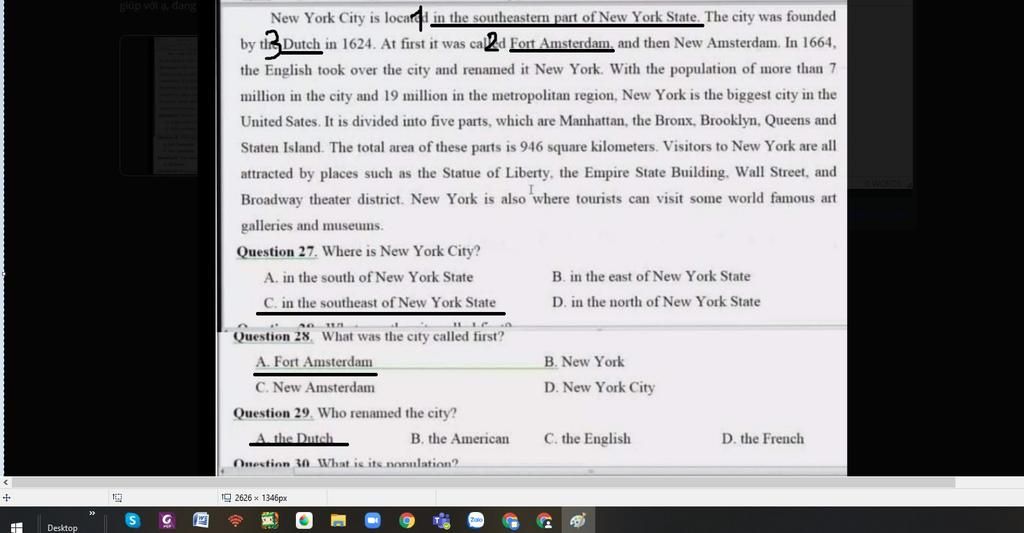Viewport: 1024px width, 533px height.
Task: Open Zalo from the taskbar
Action: [475, 521]
